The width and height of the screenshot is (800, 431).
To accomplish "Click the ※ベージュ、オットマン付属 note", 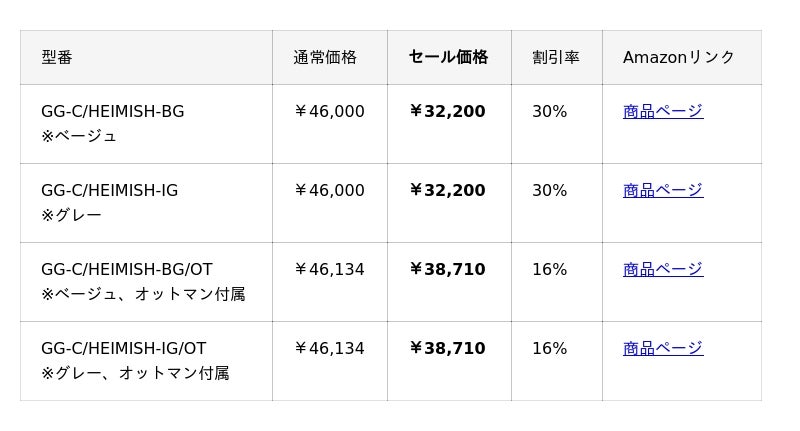I will pos(143,294).
